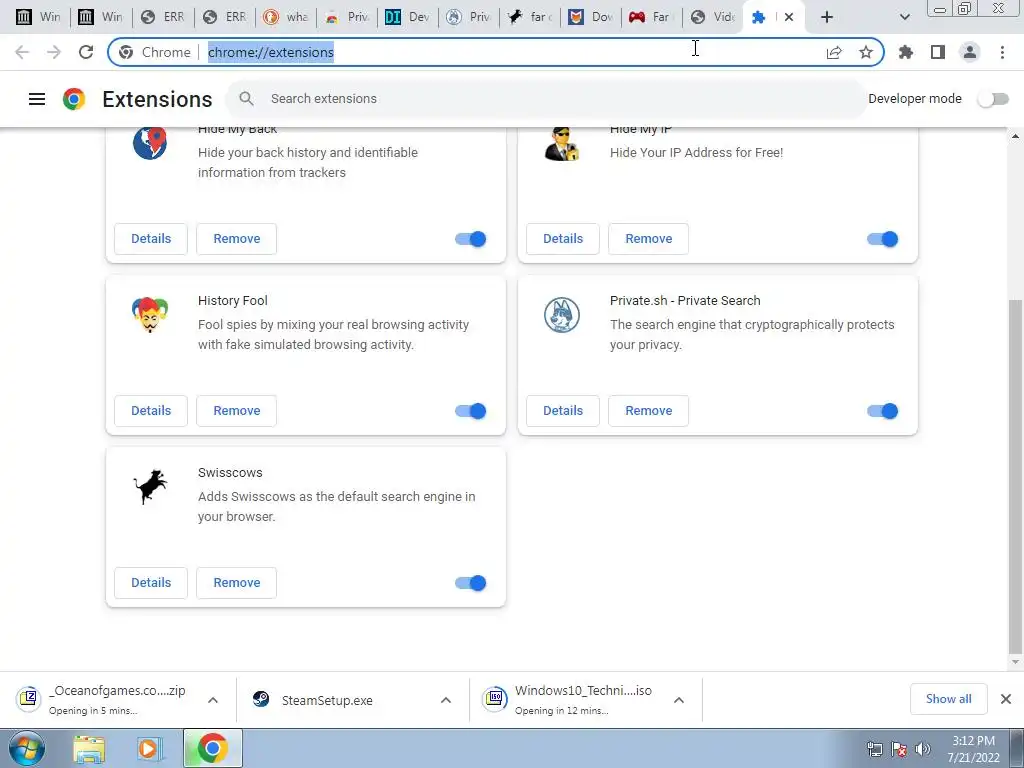Switch to the Dev tab
The width and height of the screenshot is (1024, 768).
(x=408, y=17)
